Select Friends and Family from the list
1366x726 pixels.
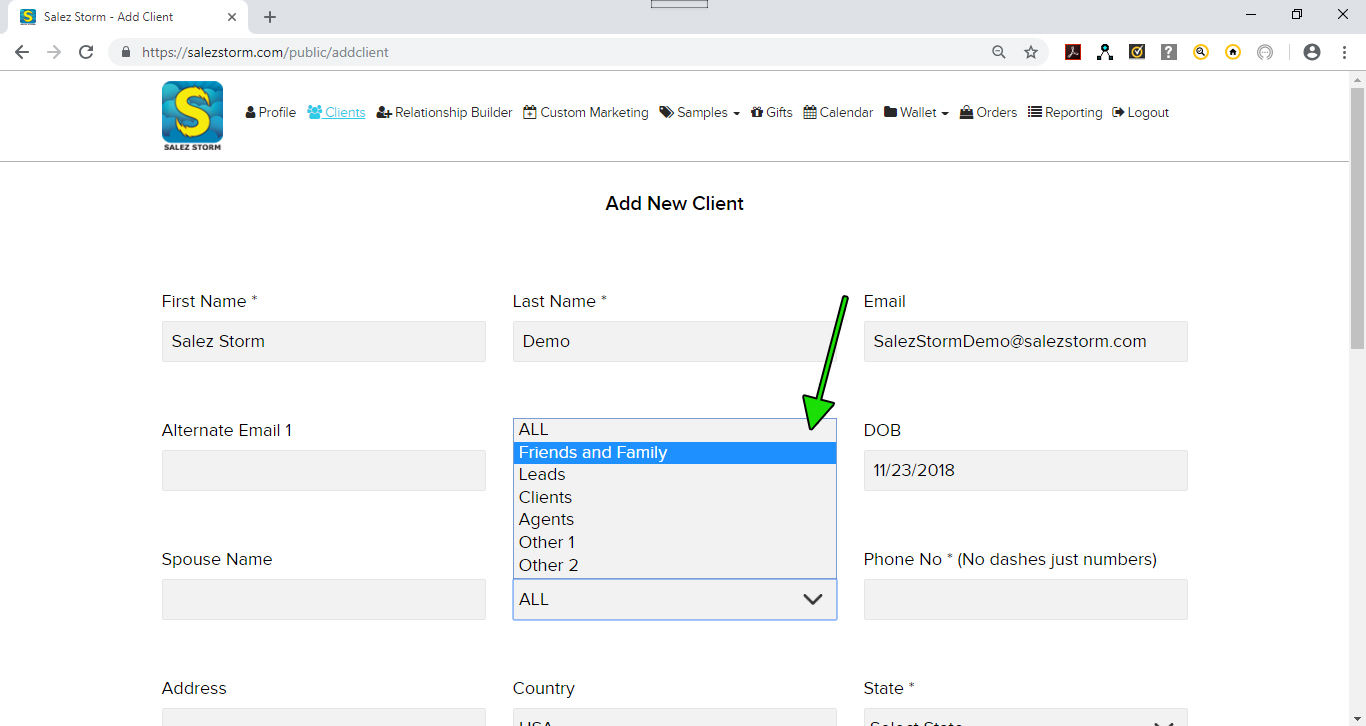pos(674,453)
